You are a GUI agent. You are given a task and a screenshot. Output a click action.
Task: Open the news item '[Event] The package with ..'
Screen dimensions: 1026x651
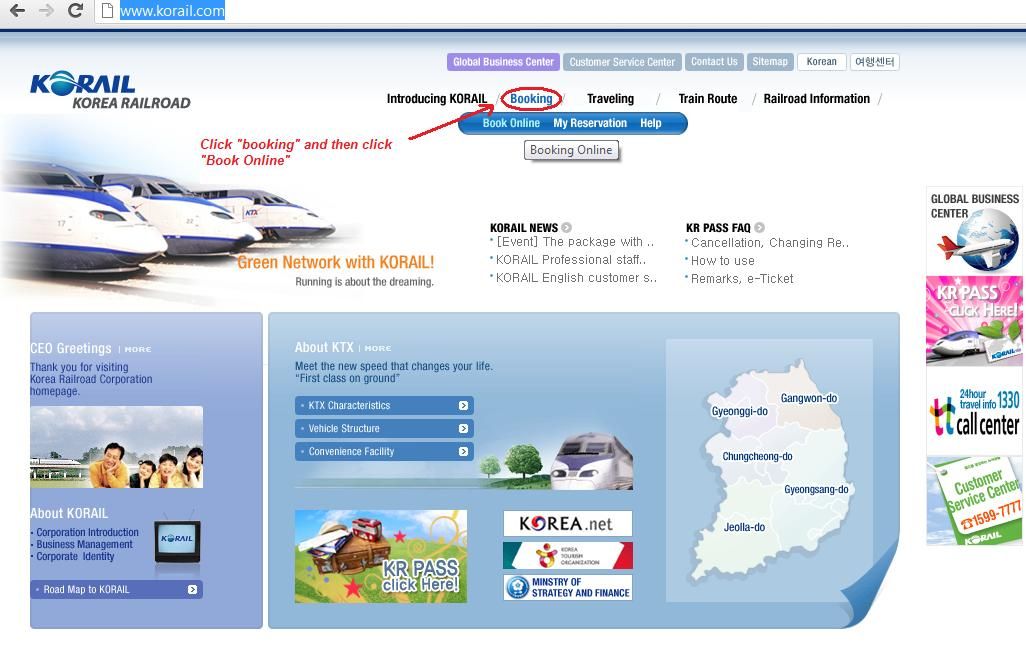[575, 242]
